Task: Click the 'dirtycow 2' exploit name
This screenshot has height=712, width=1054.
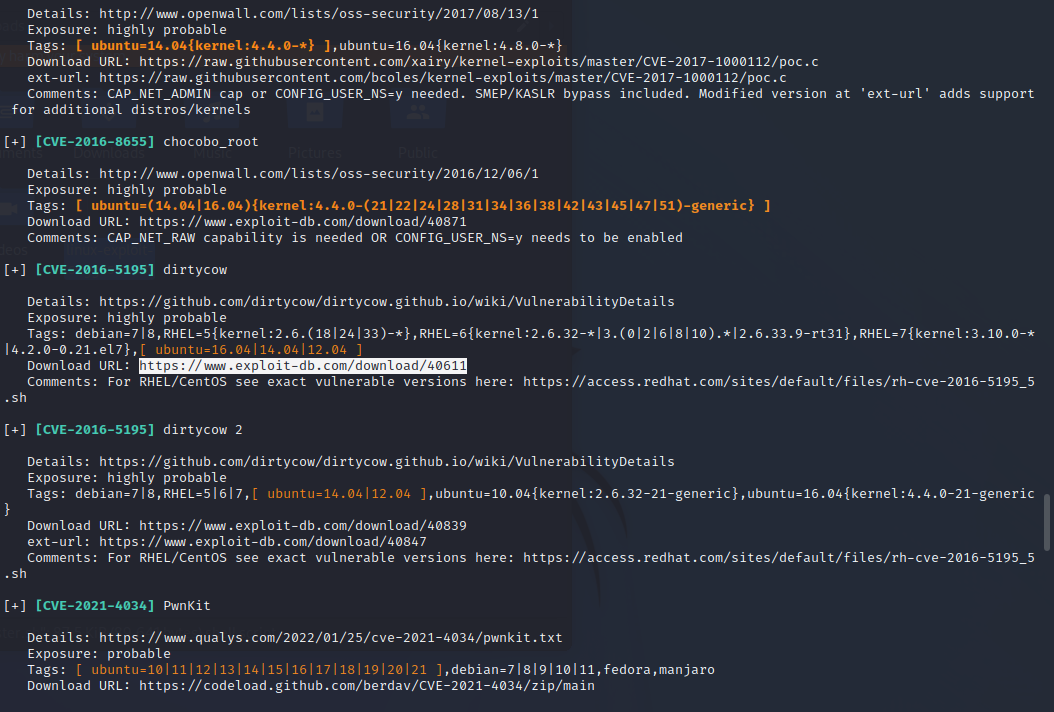Action: 202,430
